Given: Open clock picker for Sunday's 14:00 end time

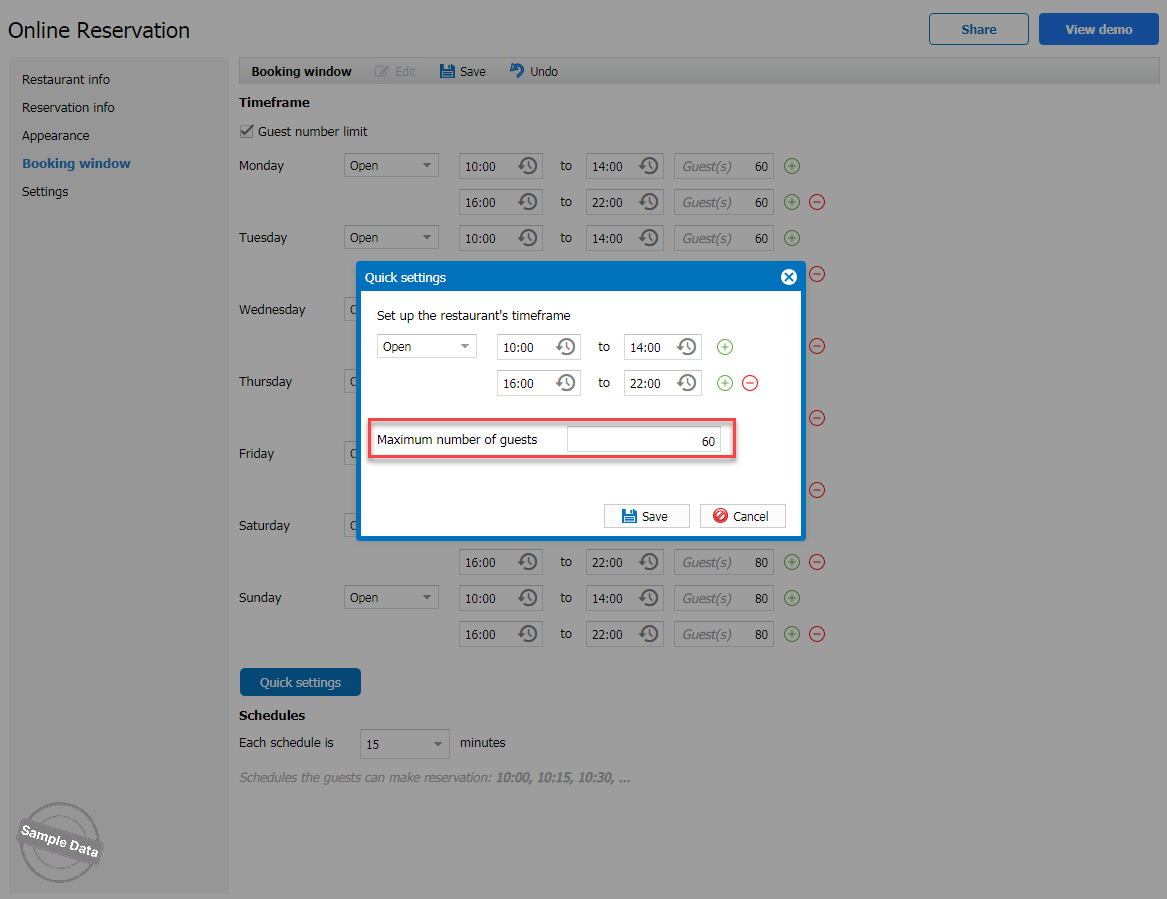Looking at the screenshot, I should [649, 598].
